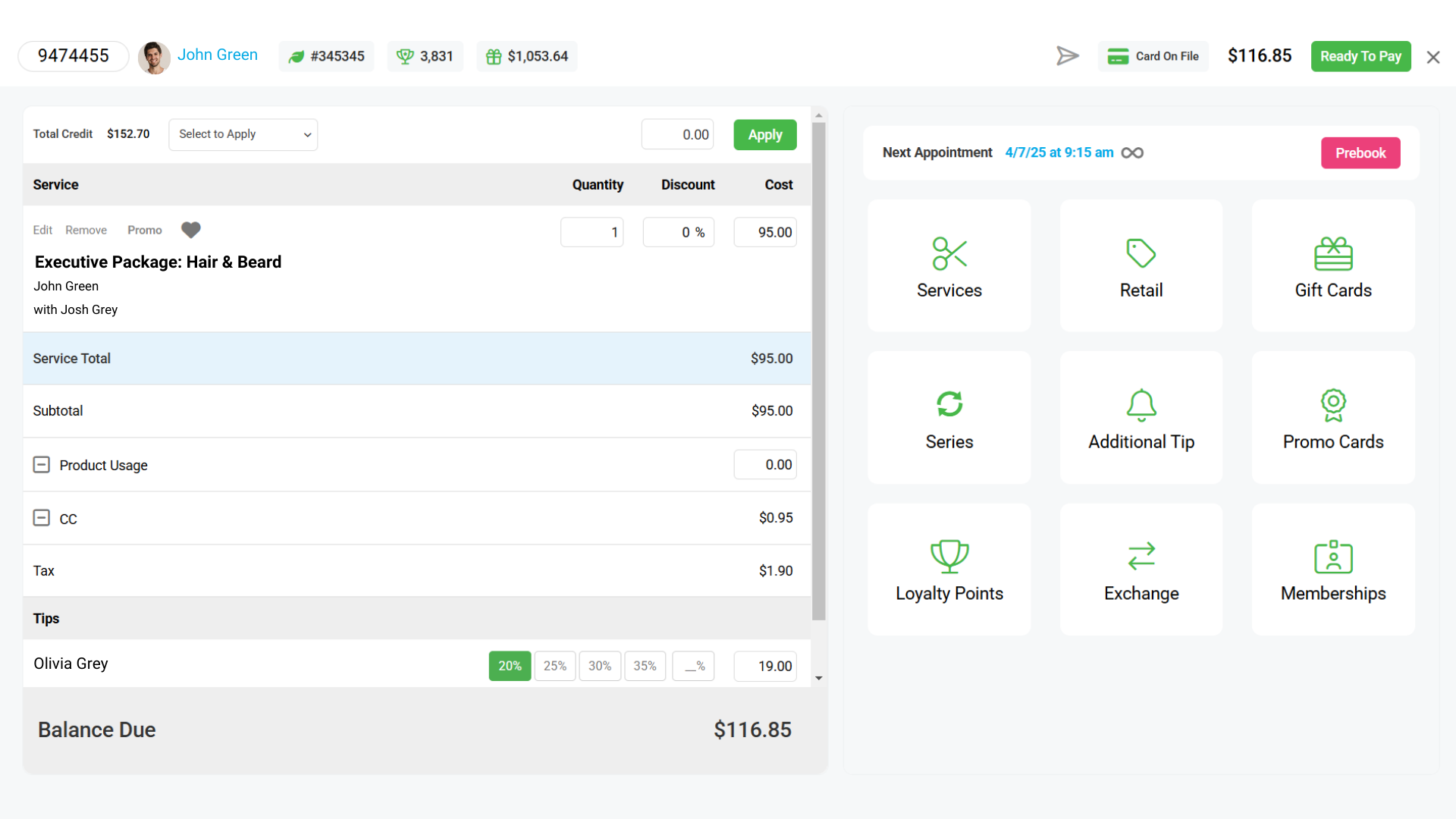Viewport: 1456px width, 819px height.
Task: Open Additional Tip bell tile
Action: [x=1141, y=418]
